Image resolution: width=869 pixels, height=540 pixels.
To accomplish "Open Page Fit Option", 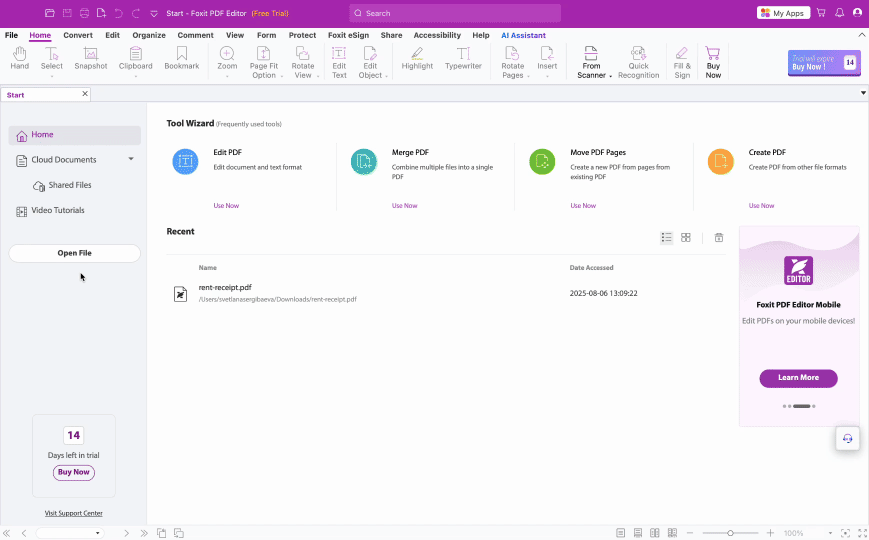I will [264, 62].
